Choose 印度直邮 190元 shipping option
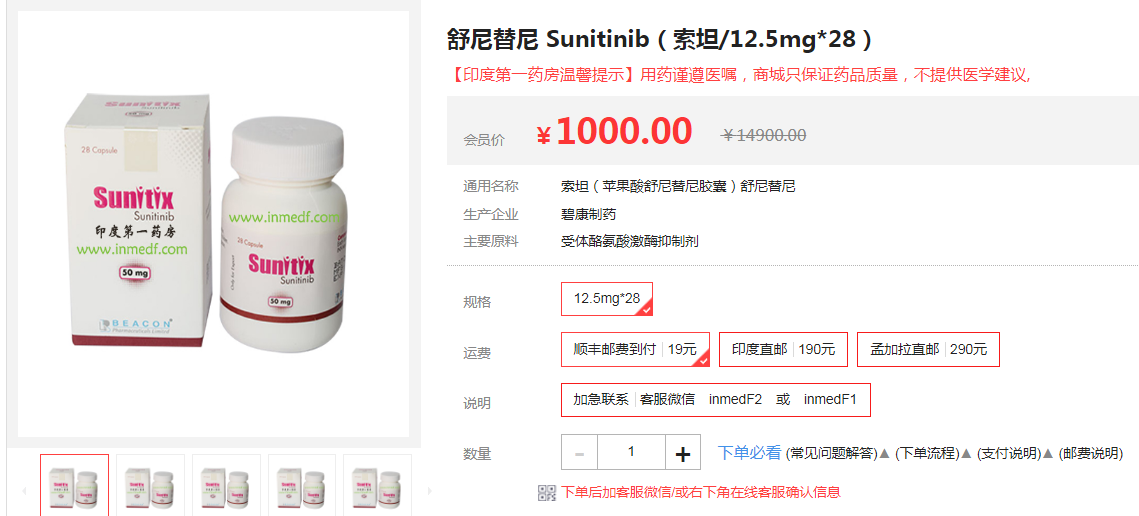1139x516 pixels. (x=783, y=349)
